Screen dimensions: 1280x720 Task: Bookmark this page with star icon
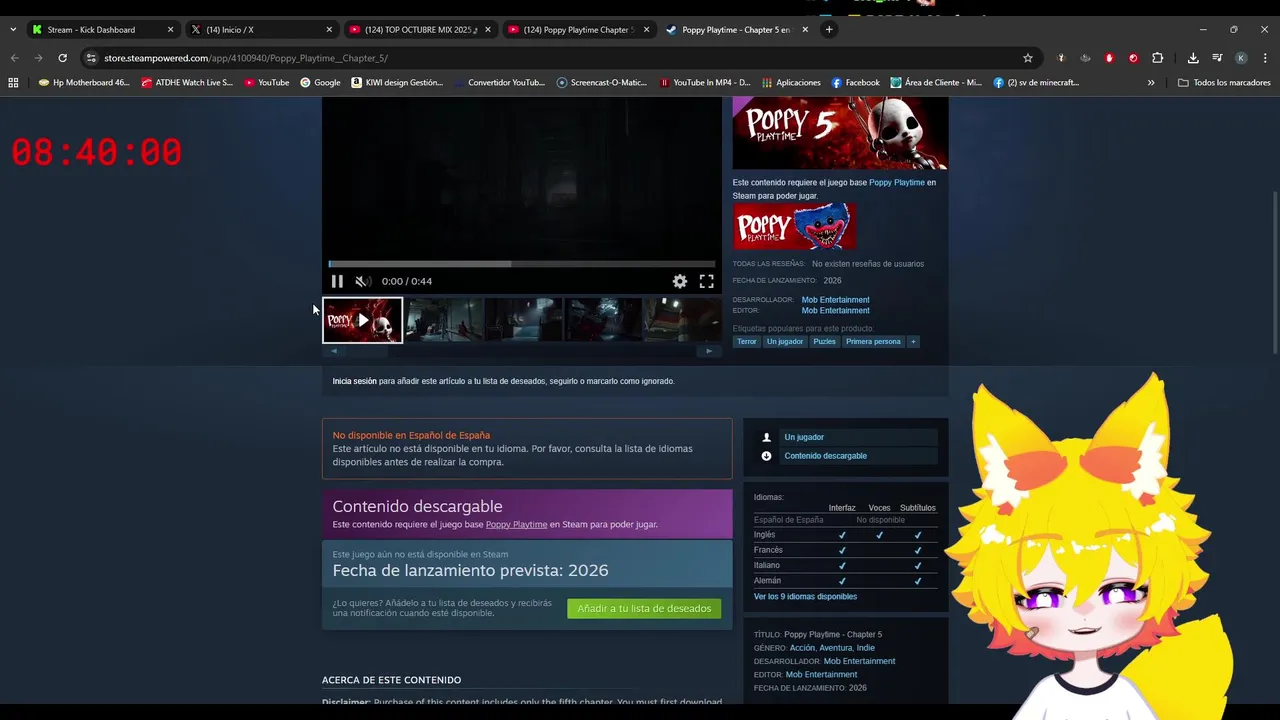click(1027, 58)
